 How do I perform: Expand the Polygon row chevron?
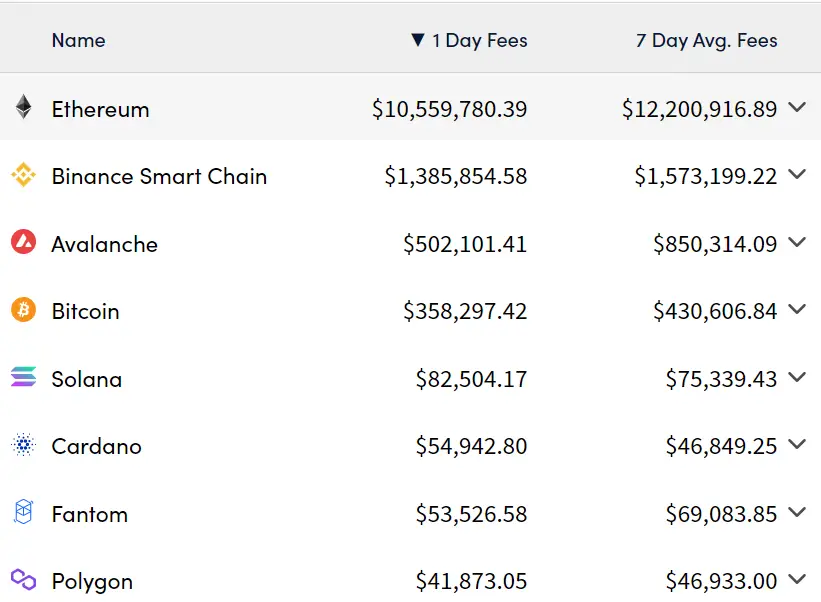pyautogui.click(x=797, y=578)
